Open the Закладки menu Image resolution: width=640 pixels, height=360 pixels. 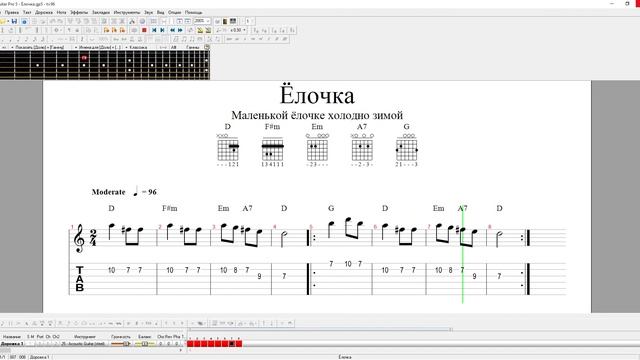coord(101,12)
